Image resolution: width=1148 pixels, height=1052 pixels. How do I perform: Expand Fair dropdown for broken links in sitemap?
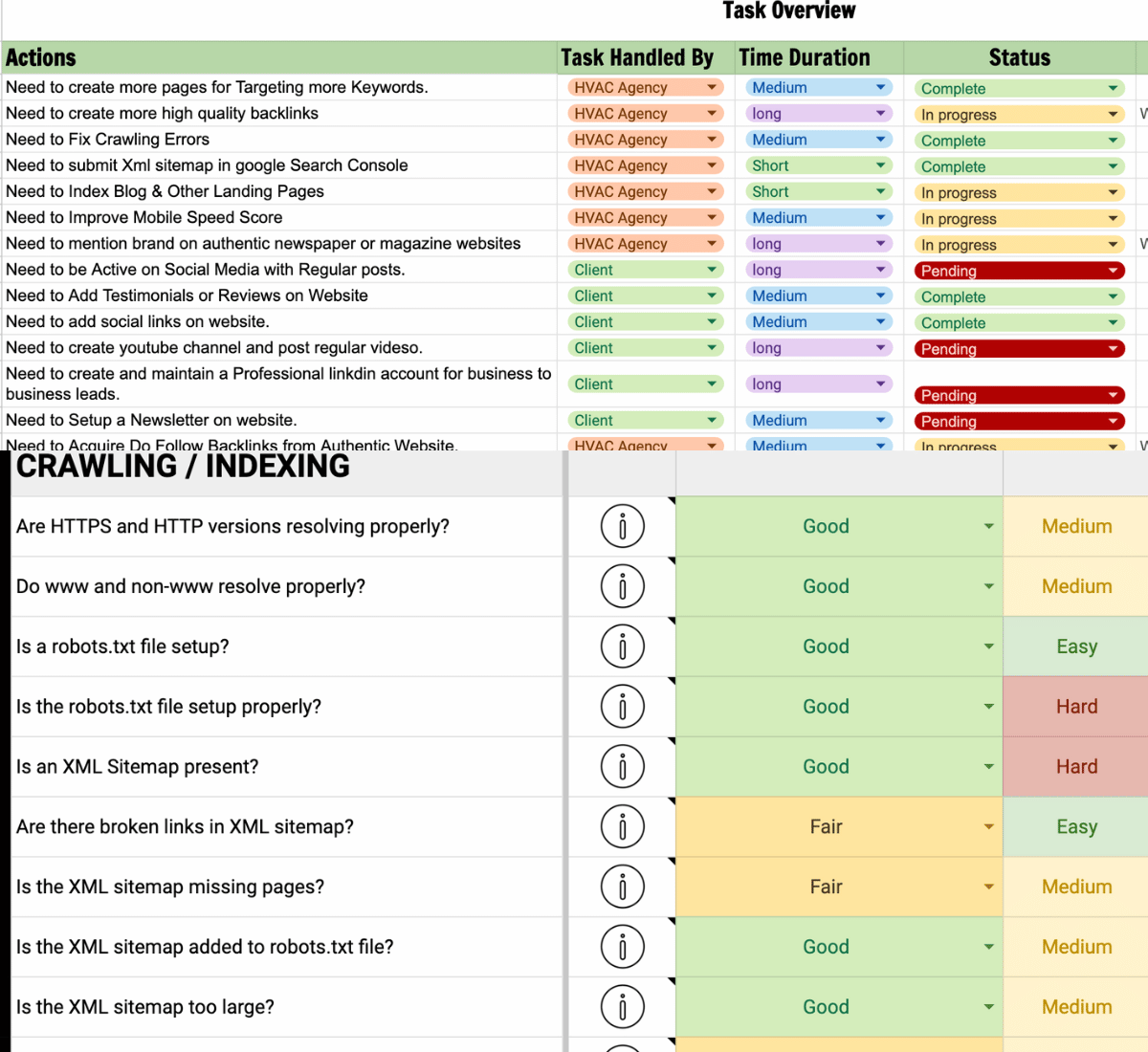pyautogui.click(x=988, y=827)
